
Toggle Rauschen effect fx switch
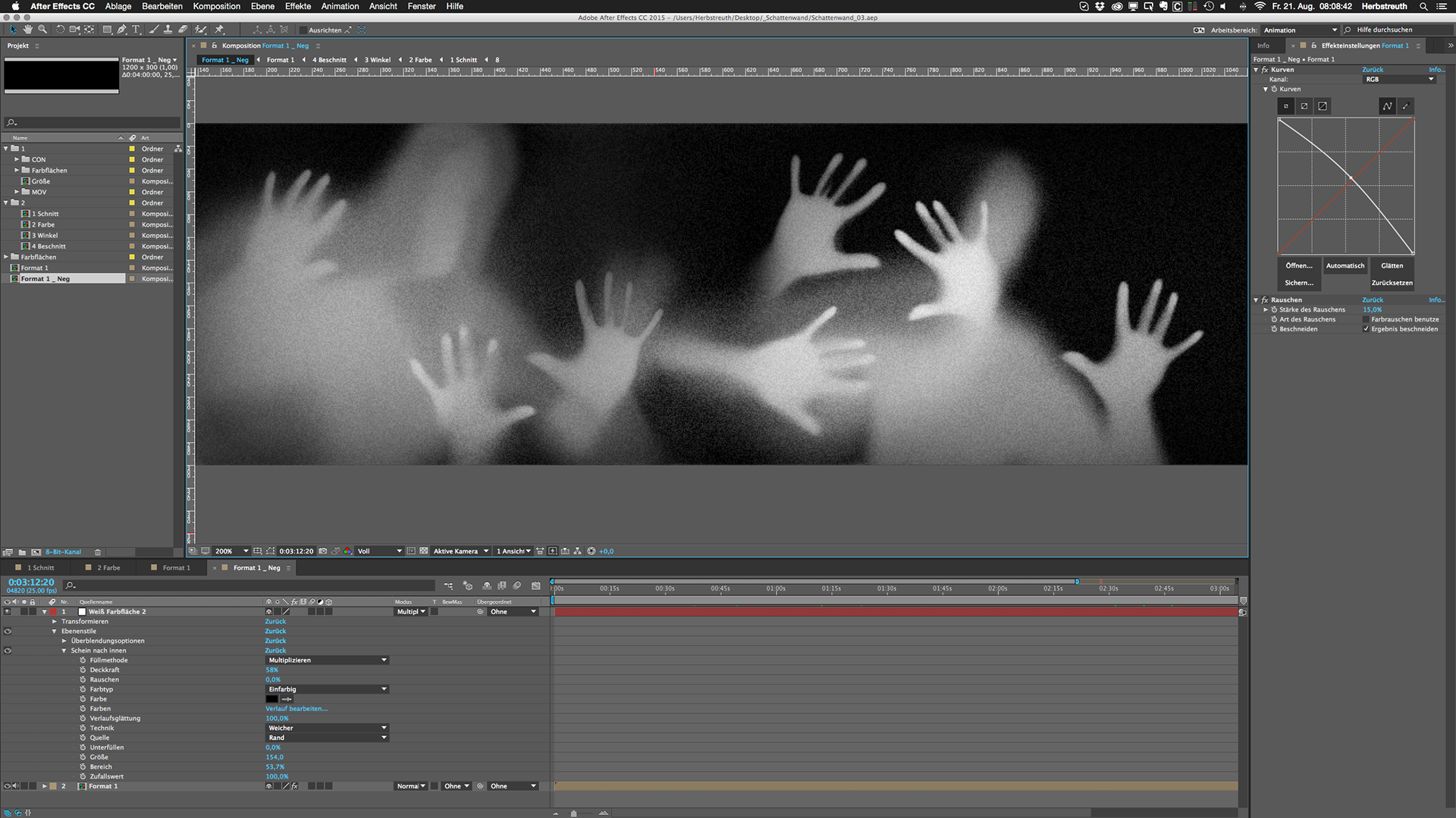click(x=1265, y=300)
